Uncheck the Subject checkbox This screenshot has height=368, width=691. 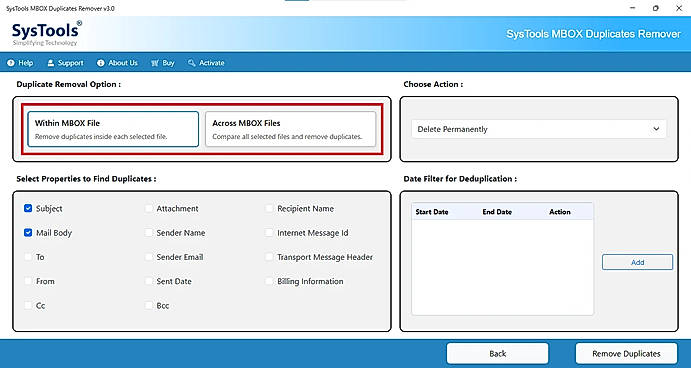[x=28, y=208]
